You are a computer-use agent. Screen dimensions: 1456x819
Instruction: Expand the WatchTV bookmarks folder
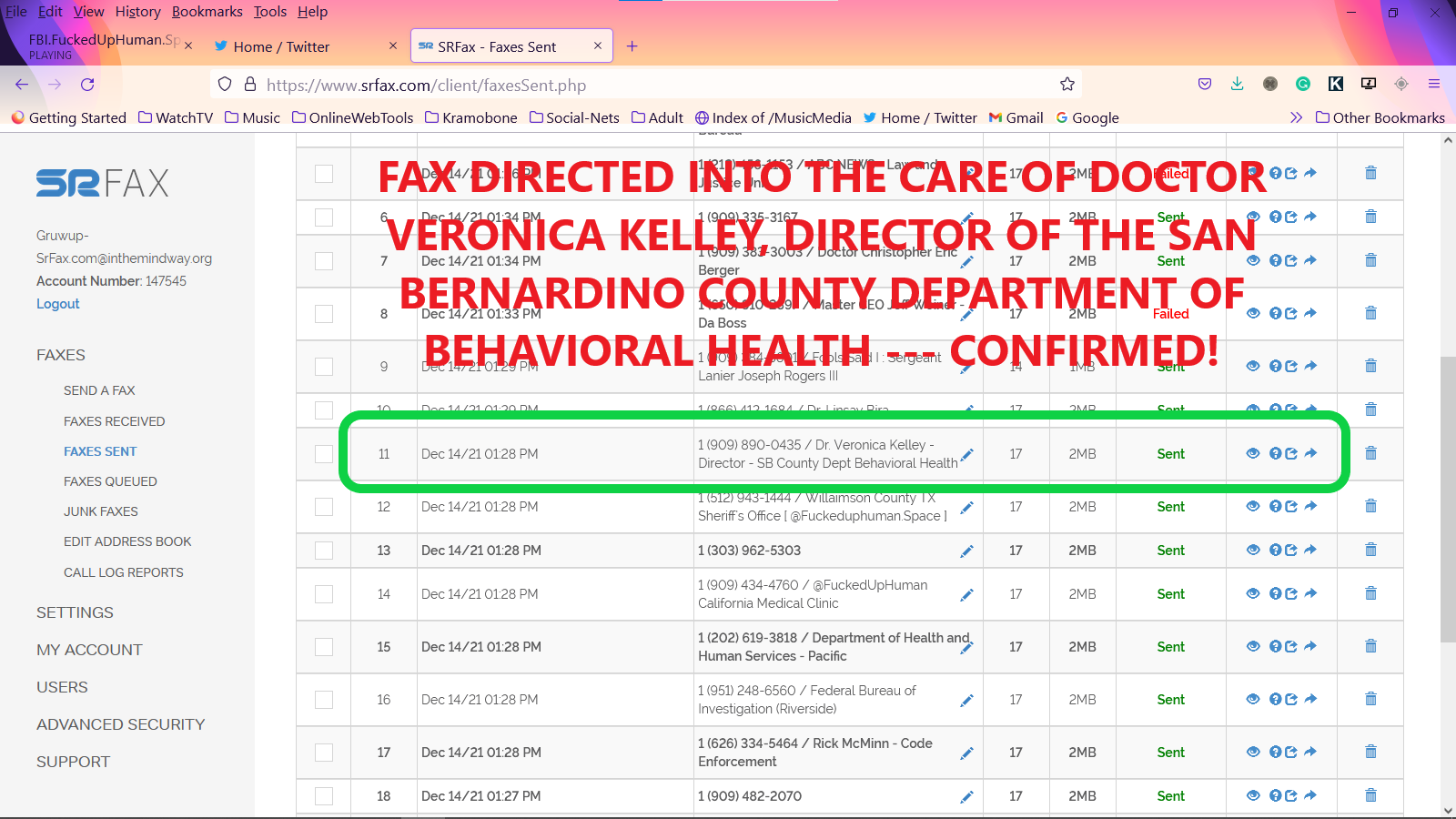[176, 117]
